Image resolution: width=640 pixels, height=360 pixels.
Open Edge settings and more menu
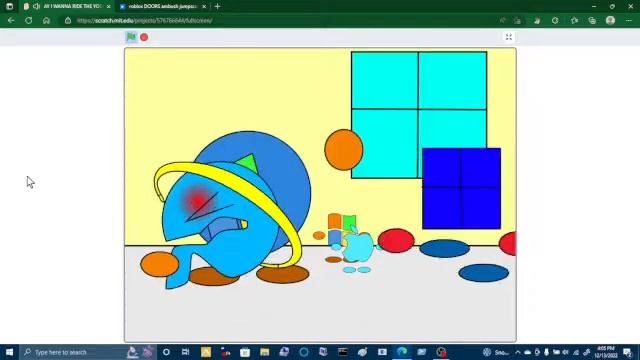coord(629,20)
